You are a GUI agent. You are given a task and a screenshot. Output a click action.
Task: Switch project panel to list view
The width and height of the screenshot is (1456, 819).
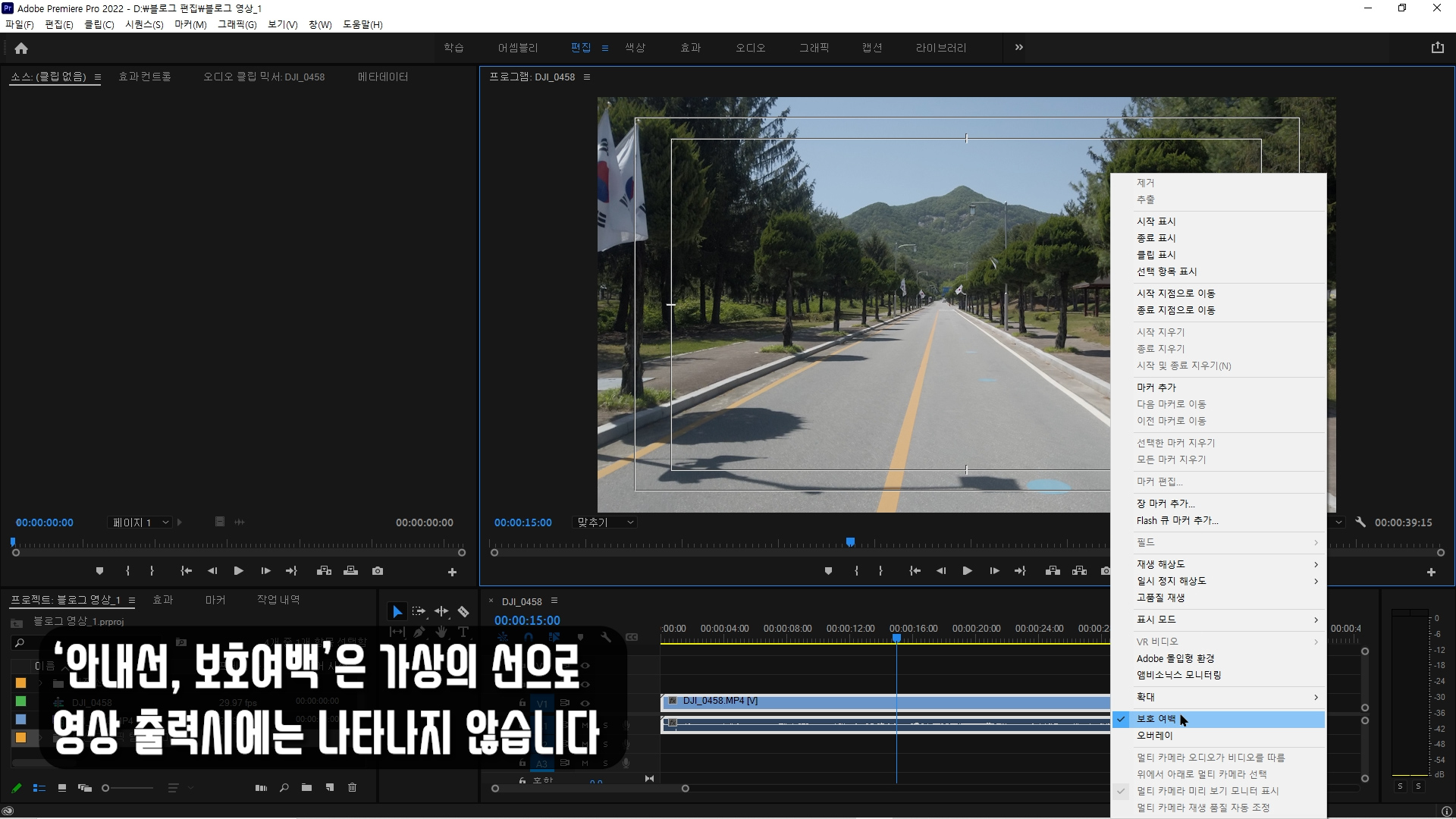click(39, 788)
